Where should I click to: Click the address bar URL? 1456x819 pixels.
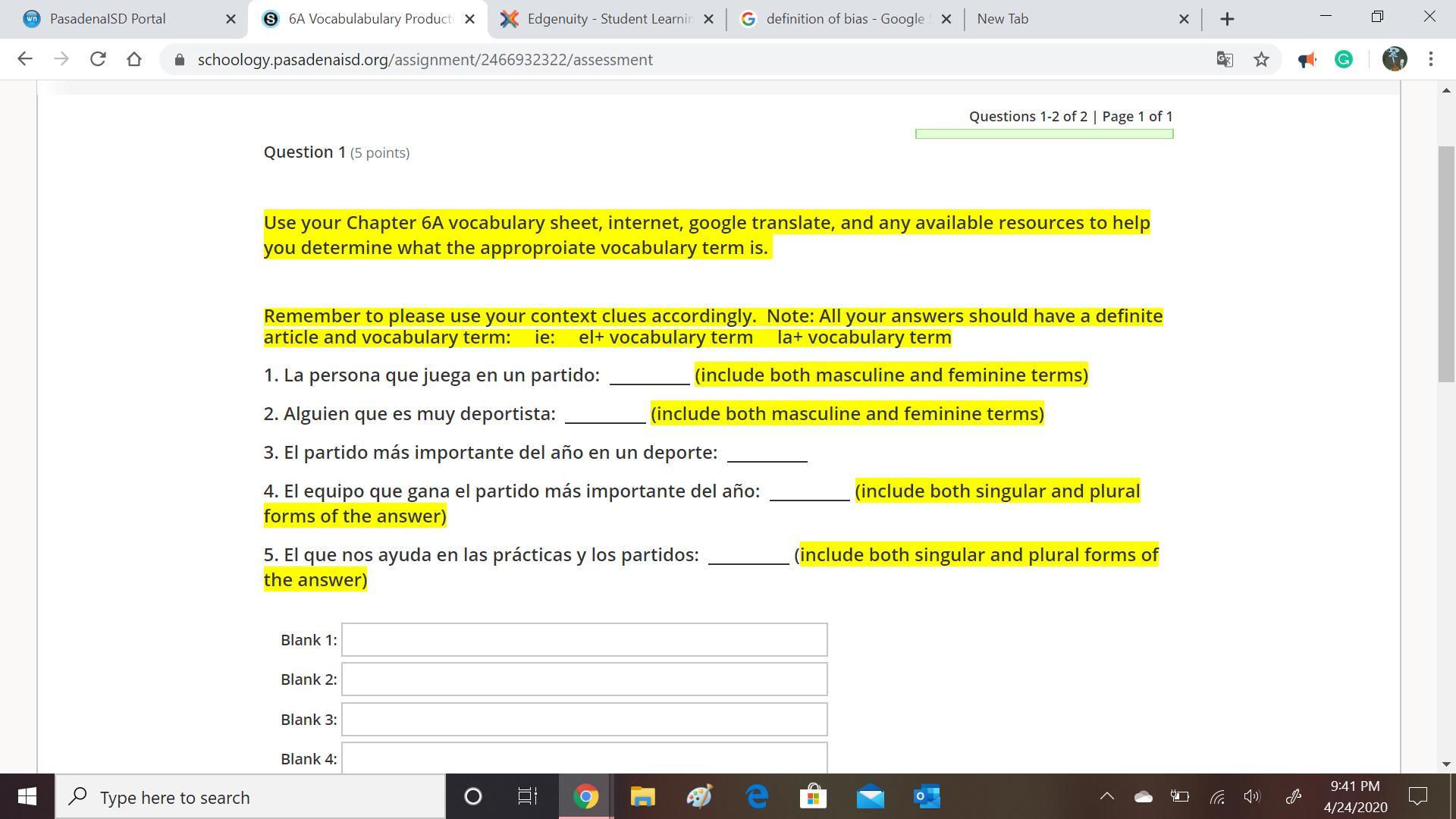pyautogui.click(x=425, y=60)
